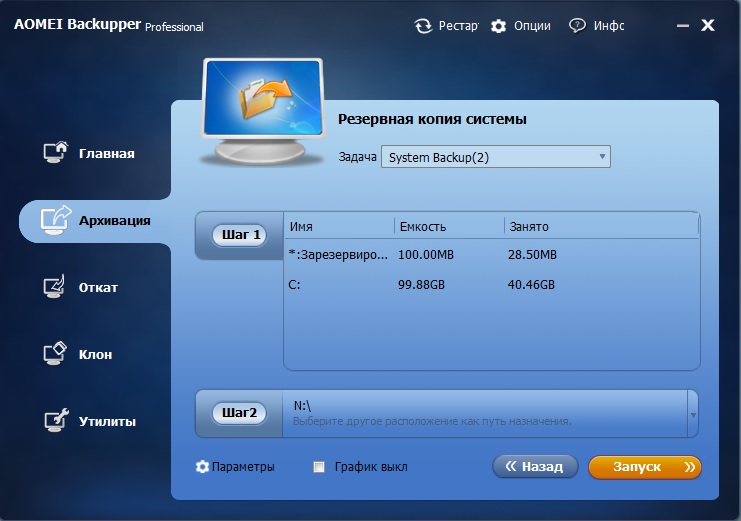Click the Откат restore icon in sidebar
Viewport: 741px width, 521px height.
coord(54,287)
